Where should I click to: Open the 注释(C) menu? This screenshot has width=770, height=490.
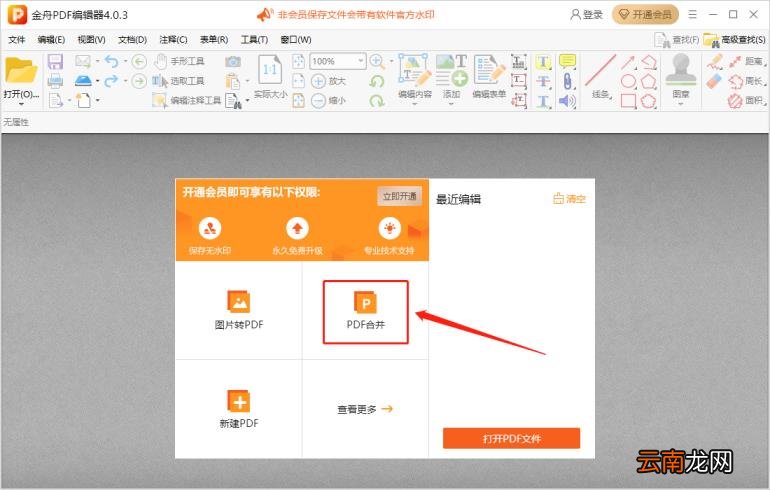tap(173, 40)
